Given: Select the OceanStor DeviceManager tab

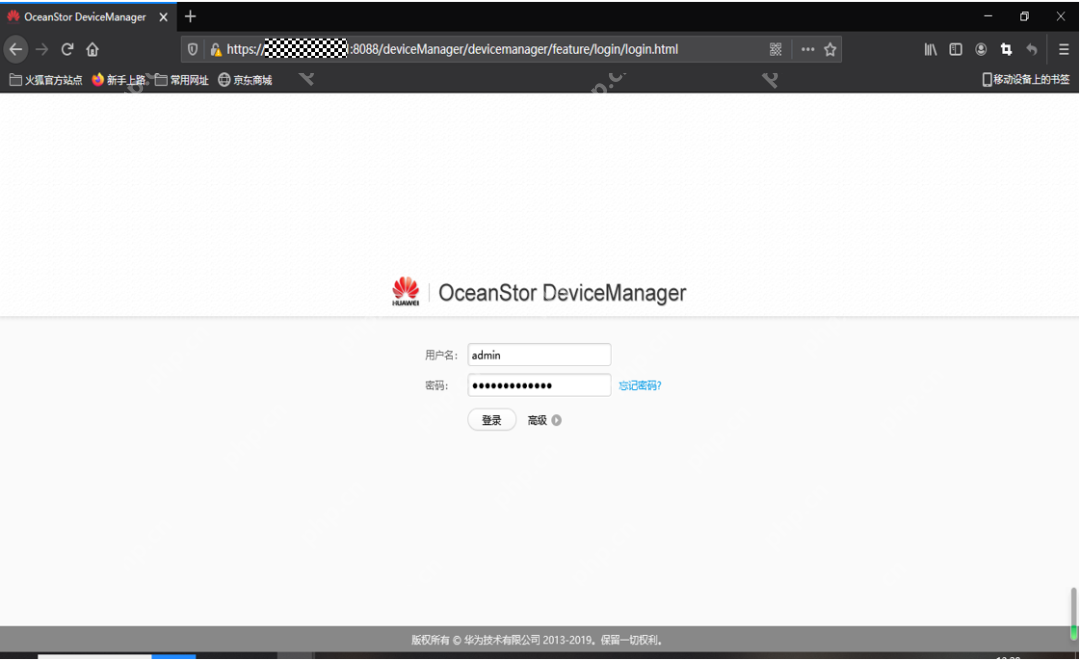Looking at the screenshot, I should click(85, 17).
